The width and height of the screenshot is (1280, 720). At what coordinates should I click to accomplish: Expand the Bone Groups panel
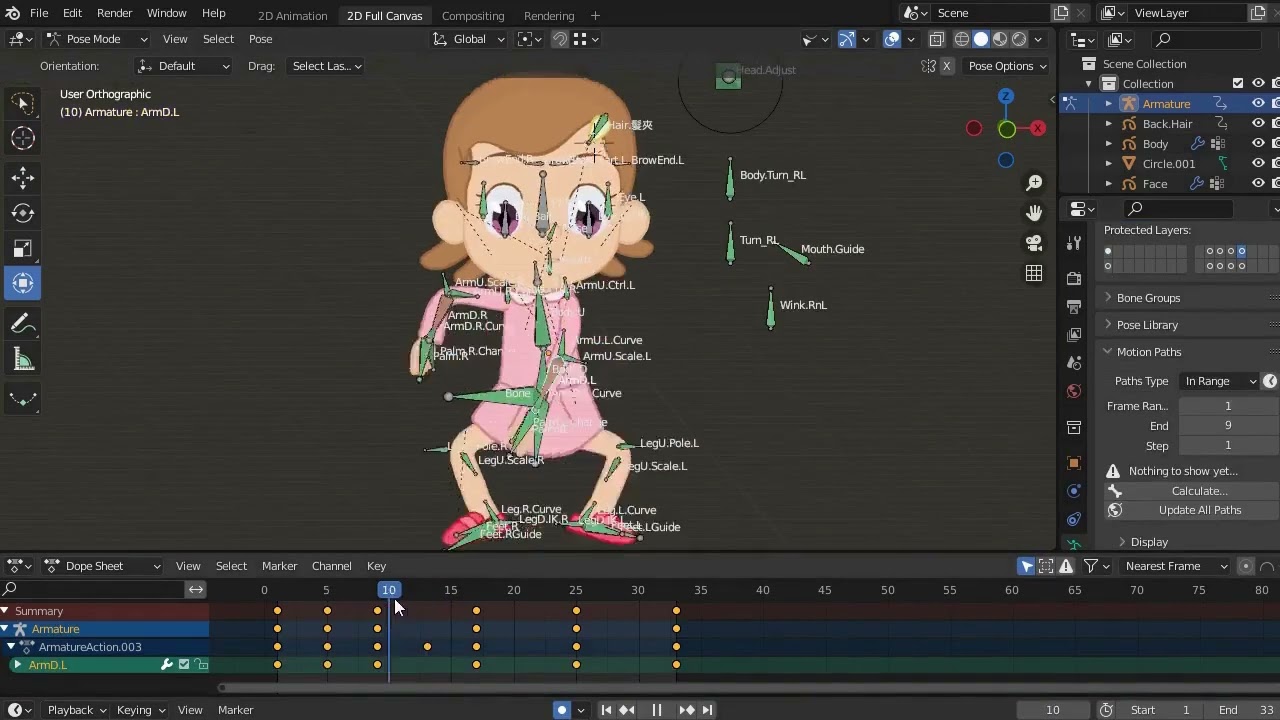[1148, 298]
